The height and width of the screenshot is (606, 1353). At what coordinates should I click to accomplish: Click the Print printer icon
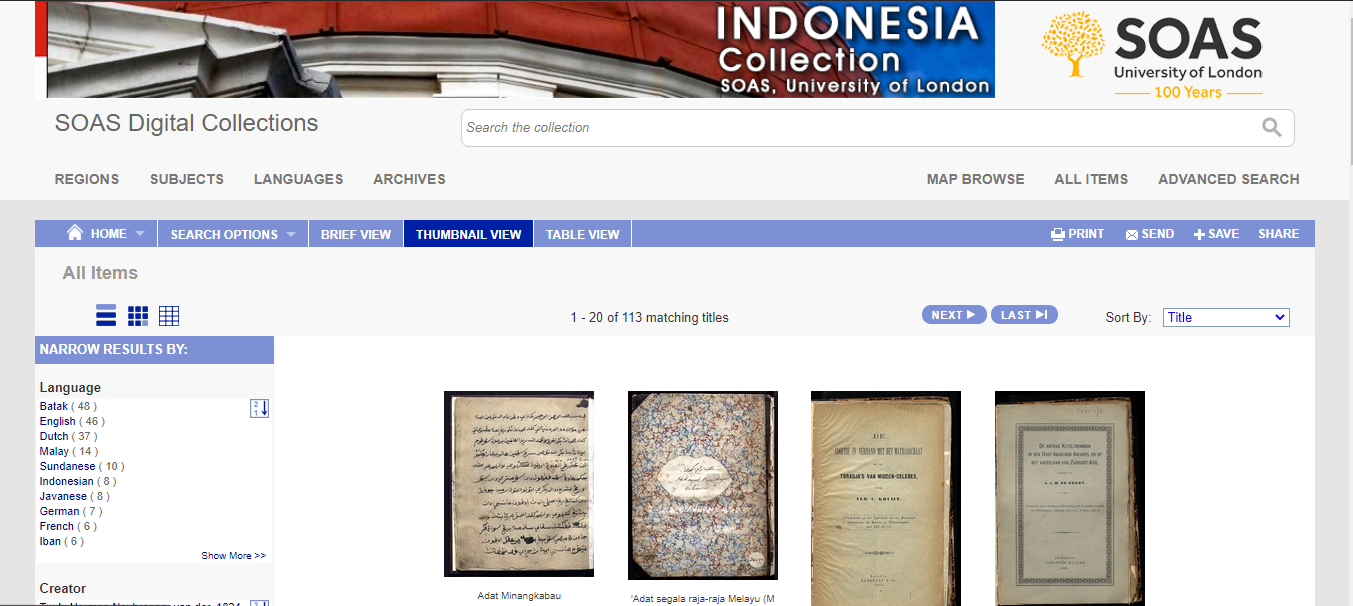pyautogui.click(x=1058, y=234)
